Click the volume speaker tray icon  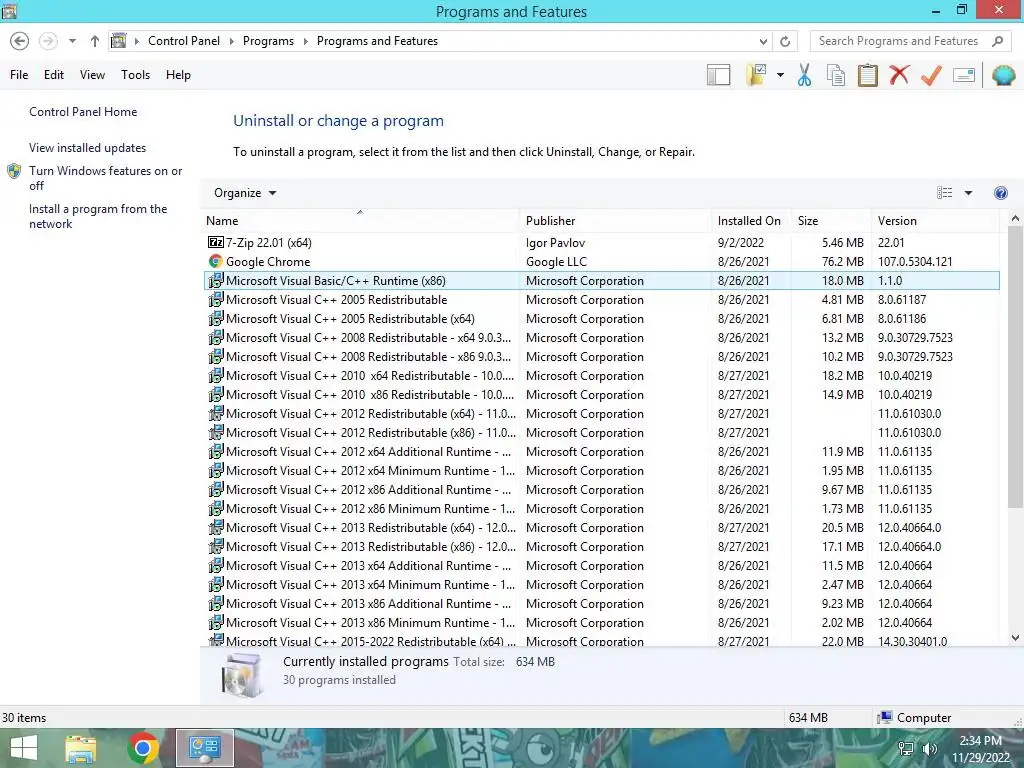[929, 749]
